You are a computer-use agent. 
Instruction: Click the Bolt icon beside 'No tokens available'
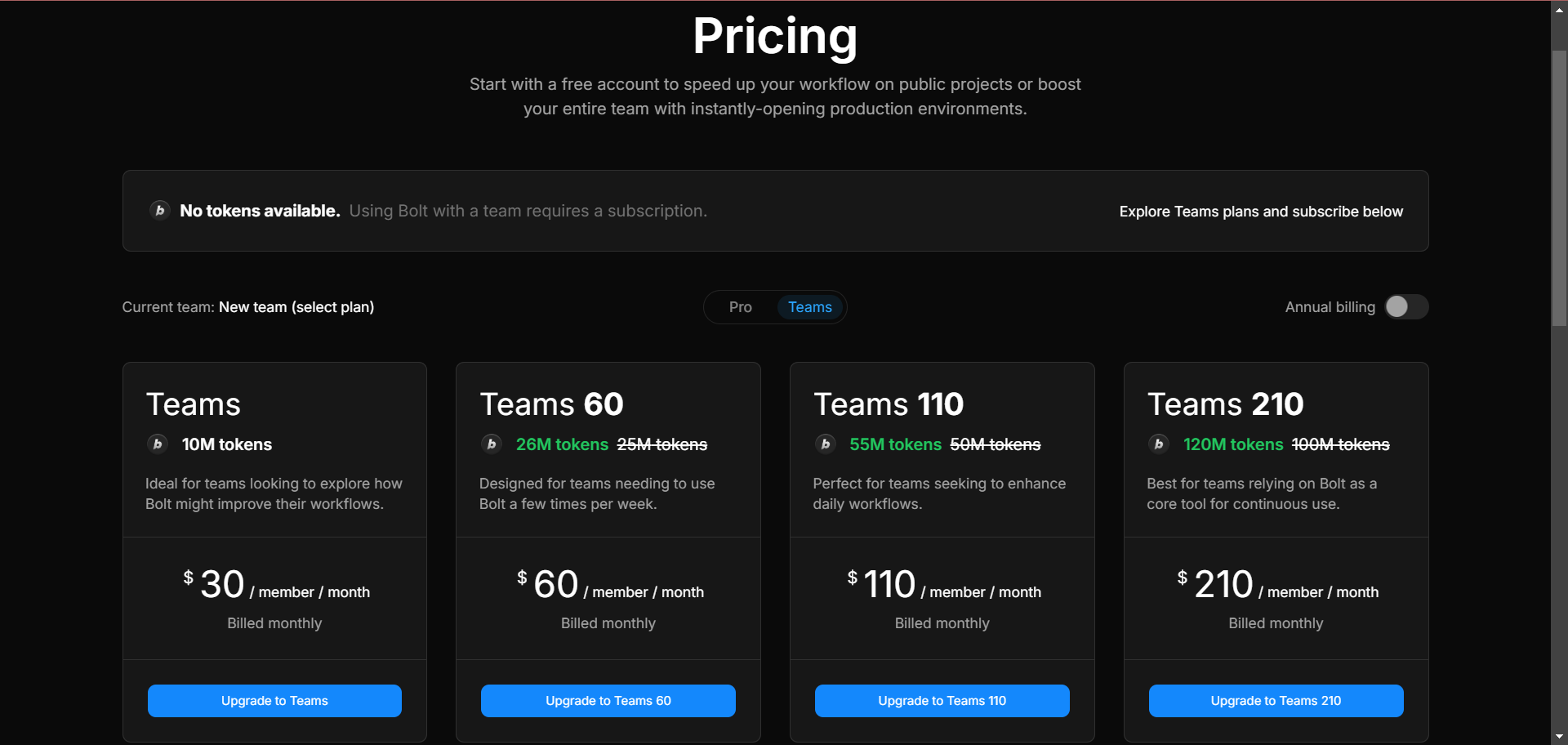(160, 211)
